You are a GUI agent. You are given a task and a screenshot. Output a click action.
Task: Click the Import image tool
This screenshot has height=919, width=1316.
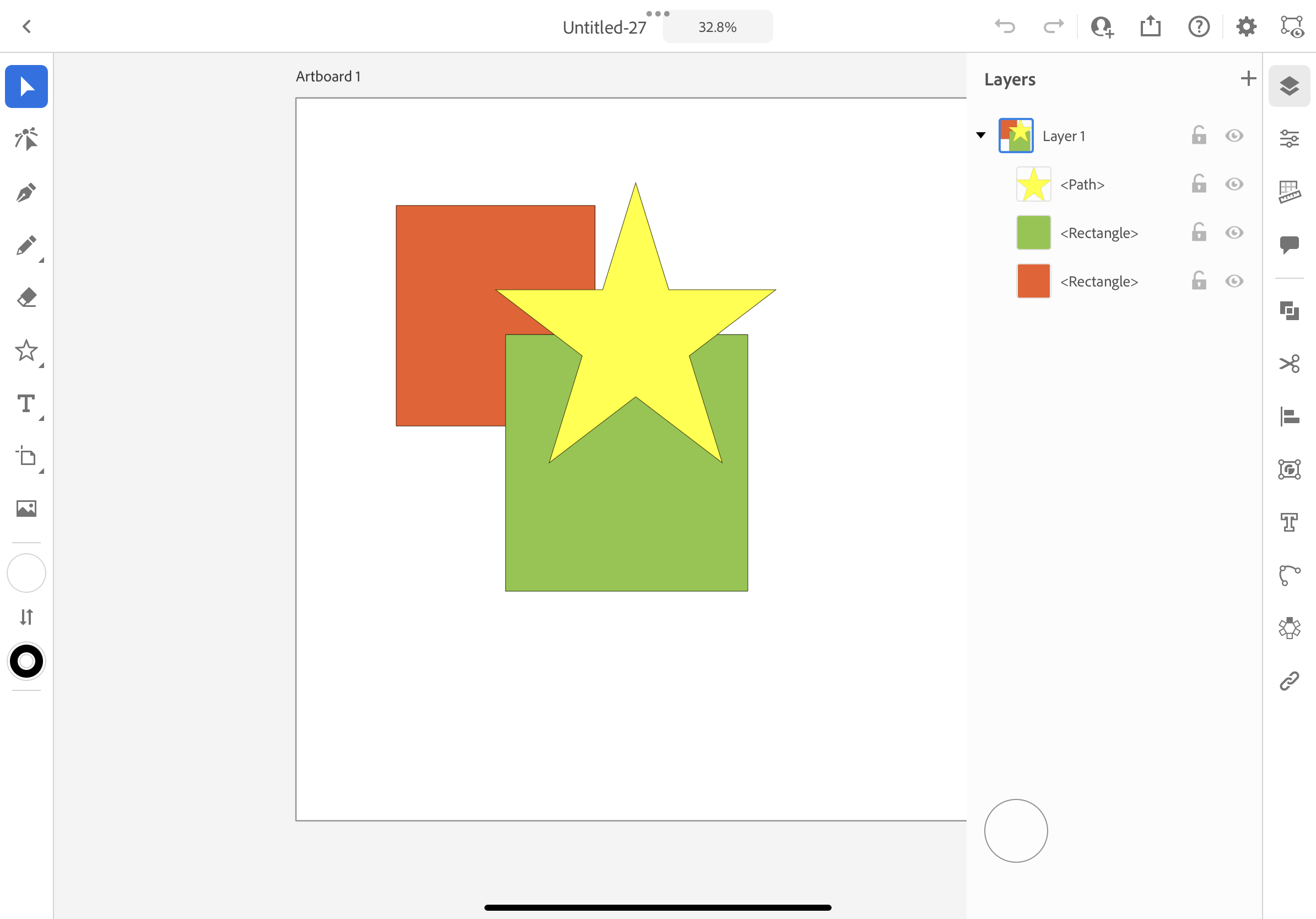(26, 508)
